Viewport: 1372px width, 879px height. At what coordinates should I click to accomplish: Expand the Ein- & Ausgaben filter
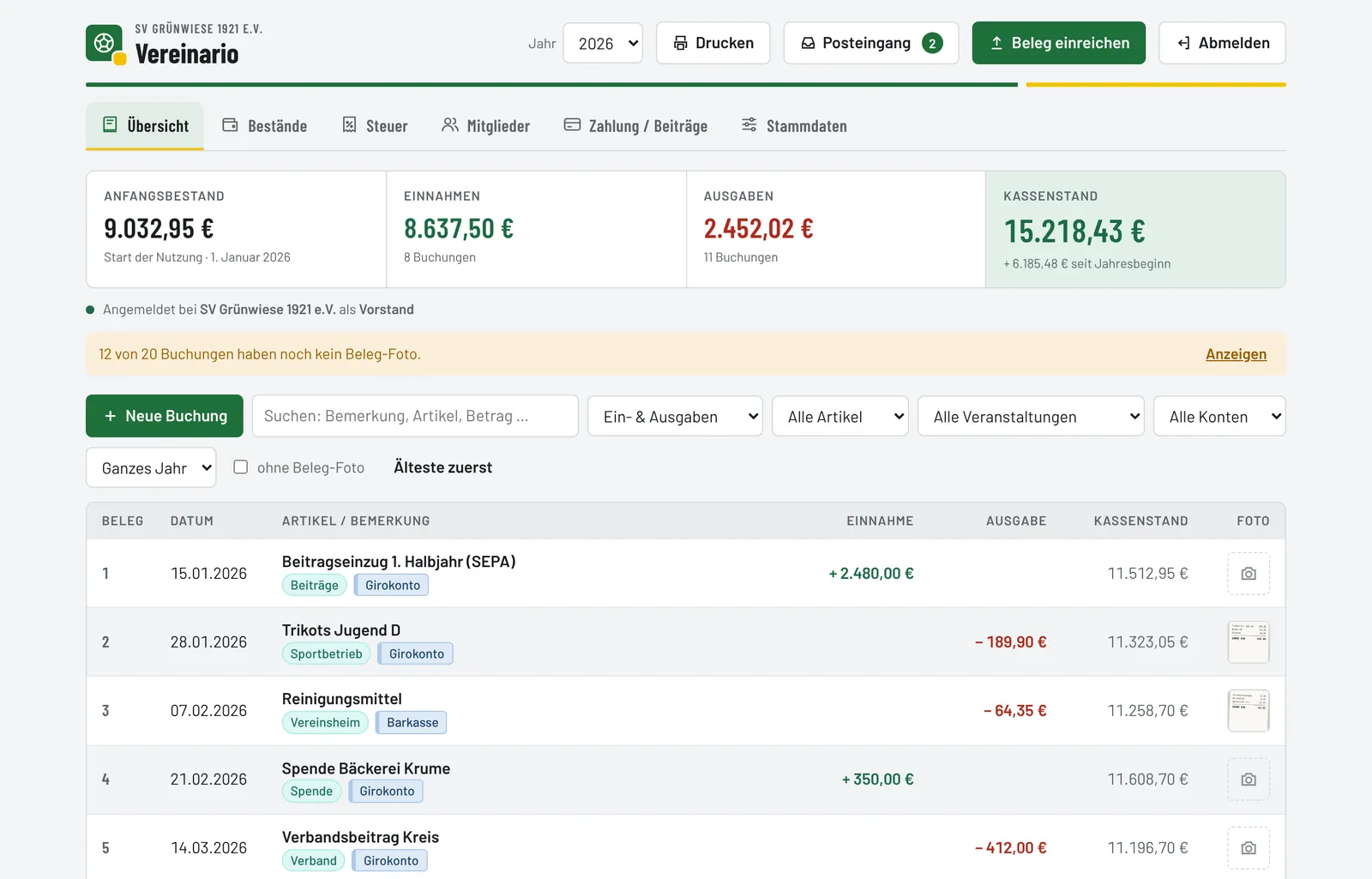(x=675, y=417)
